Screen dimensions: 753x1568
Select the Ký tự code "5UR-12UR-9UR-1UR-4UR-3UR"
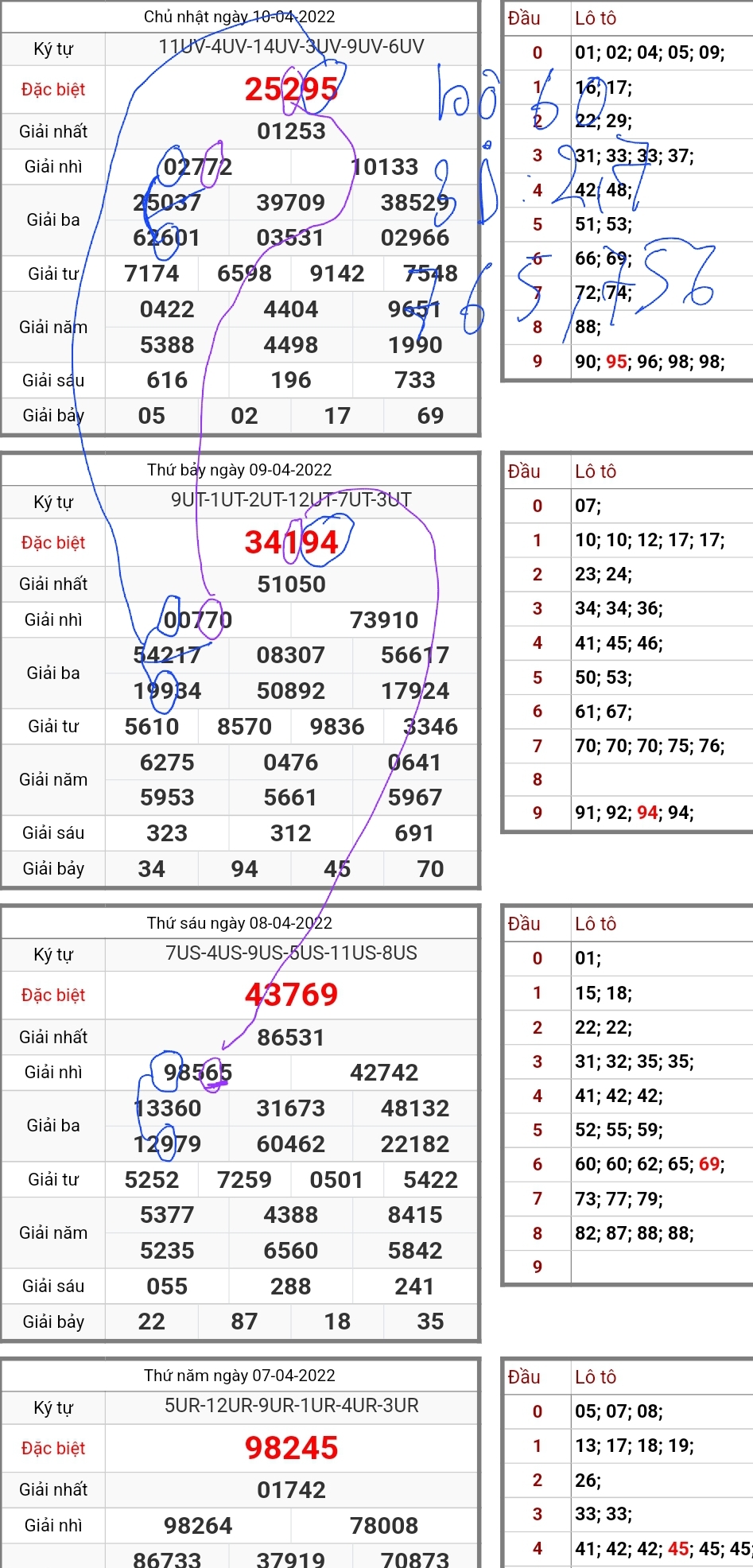pos(292,1406)
